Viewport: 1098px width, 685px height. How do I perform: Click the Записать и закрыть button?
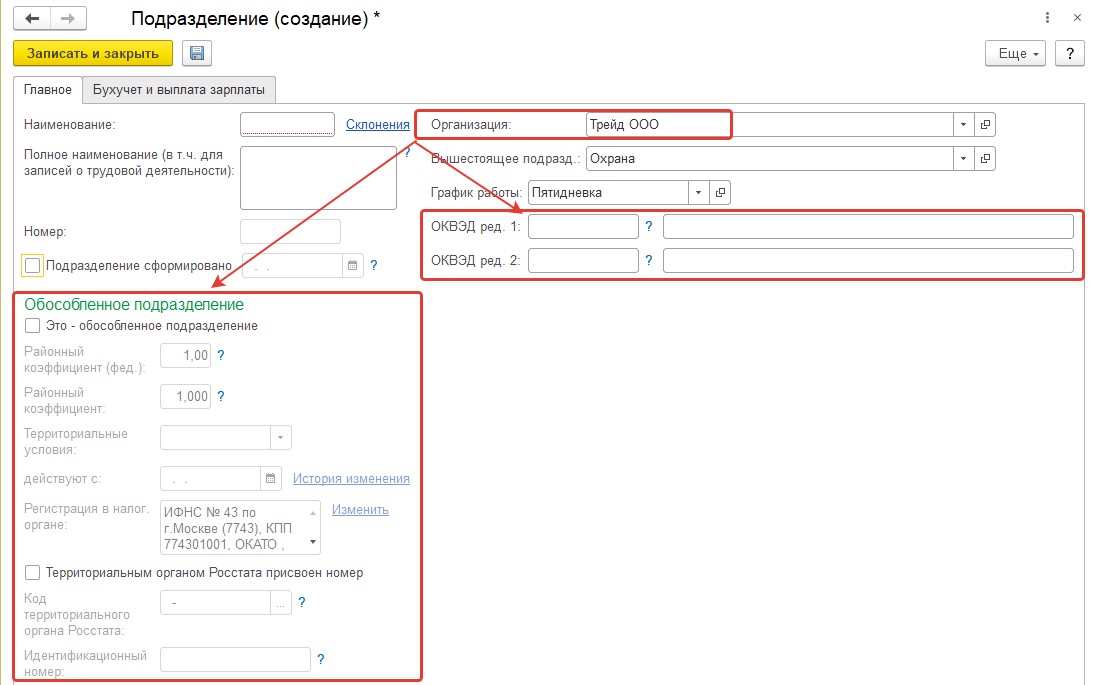(92, 53)
